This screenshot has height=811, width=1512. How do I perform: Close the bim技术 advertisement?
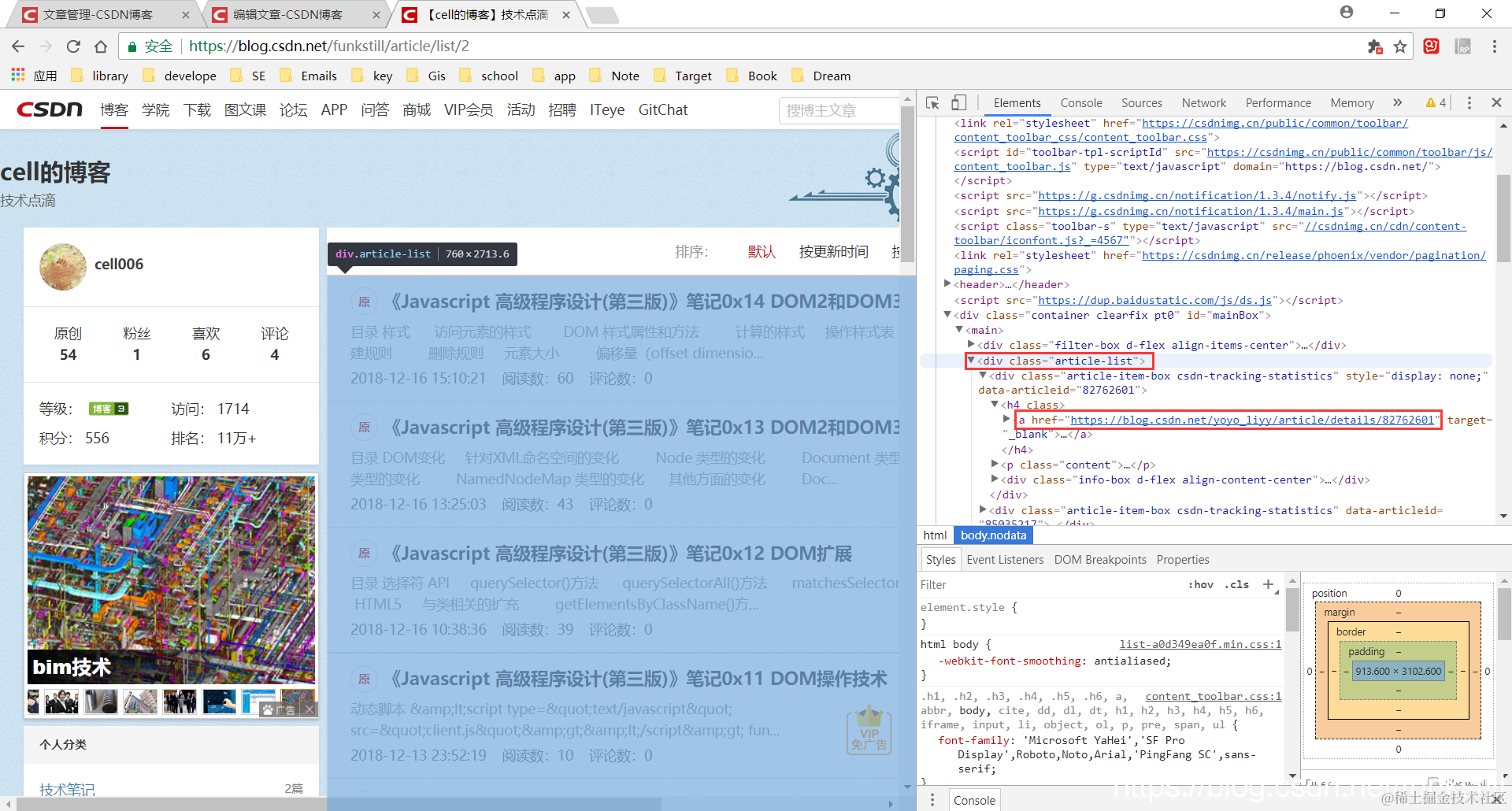pyautogui.click(x=309, y=709)
